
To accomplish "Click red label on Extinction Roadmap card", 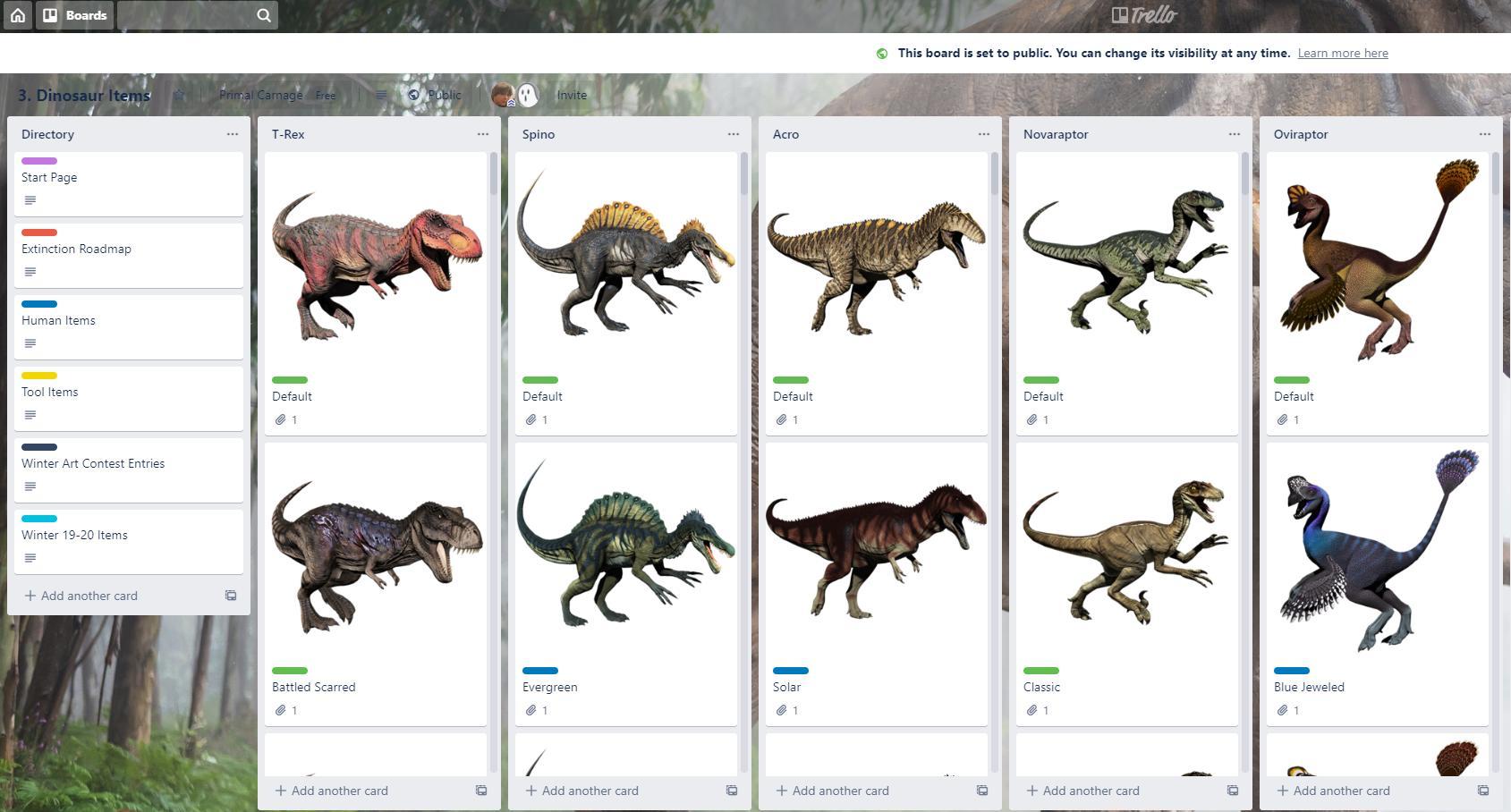I will (39, 233).
